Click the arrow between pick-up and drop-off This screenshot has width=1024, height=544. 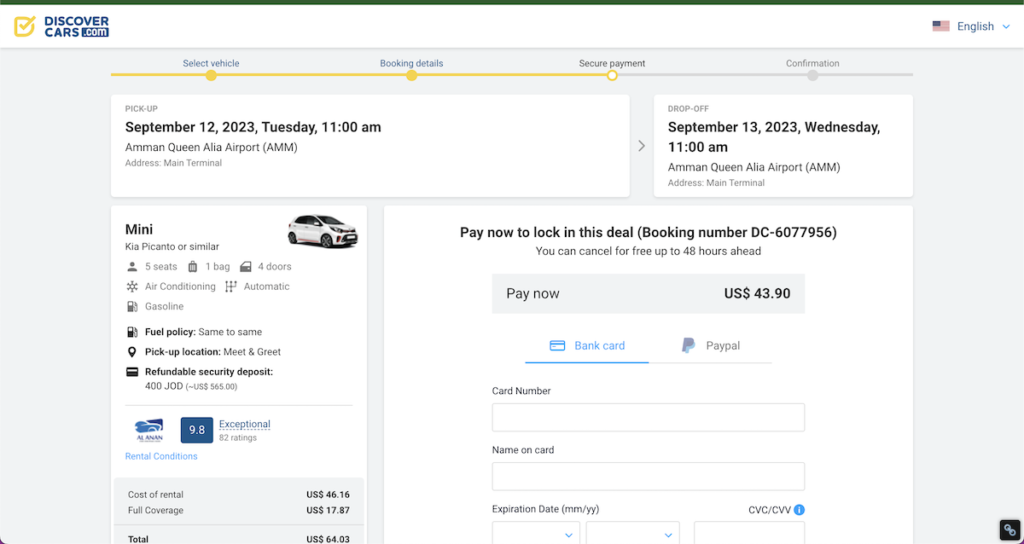coord(641,146)
